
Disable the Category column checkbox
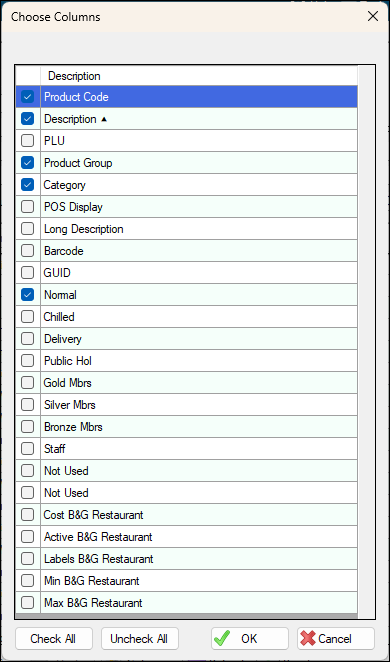click(27, 185)
